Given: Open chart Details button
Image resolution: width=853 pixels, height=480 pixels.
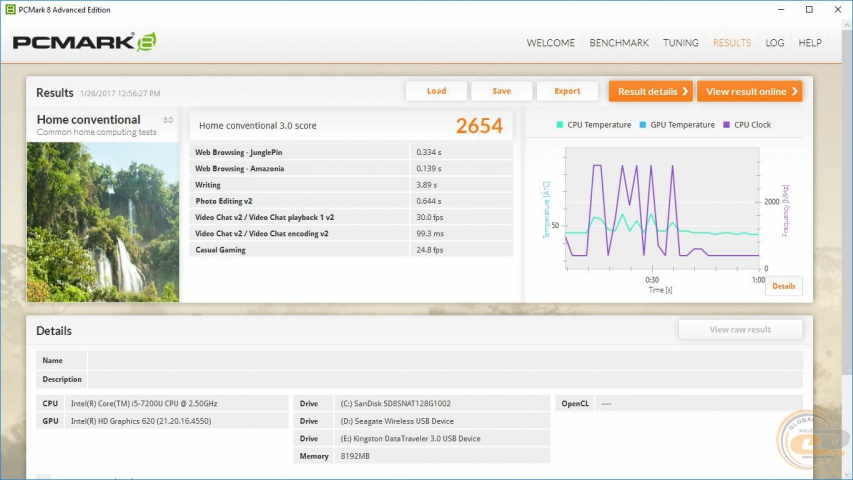Looking at the screenshot, I should pyautogui.click(x=784, y=286).
